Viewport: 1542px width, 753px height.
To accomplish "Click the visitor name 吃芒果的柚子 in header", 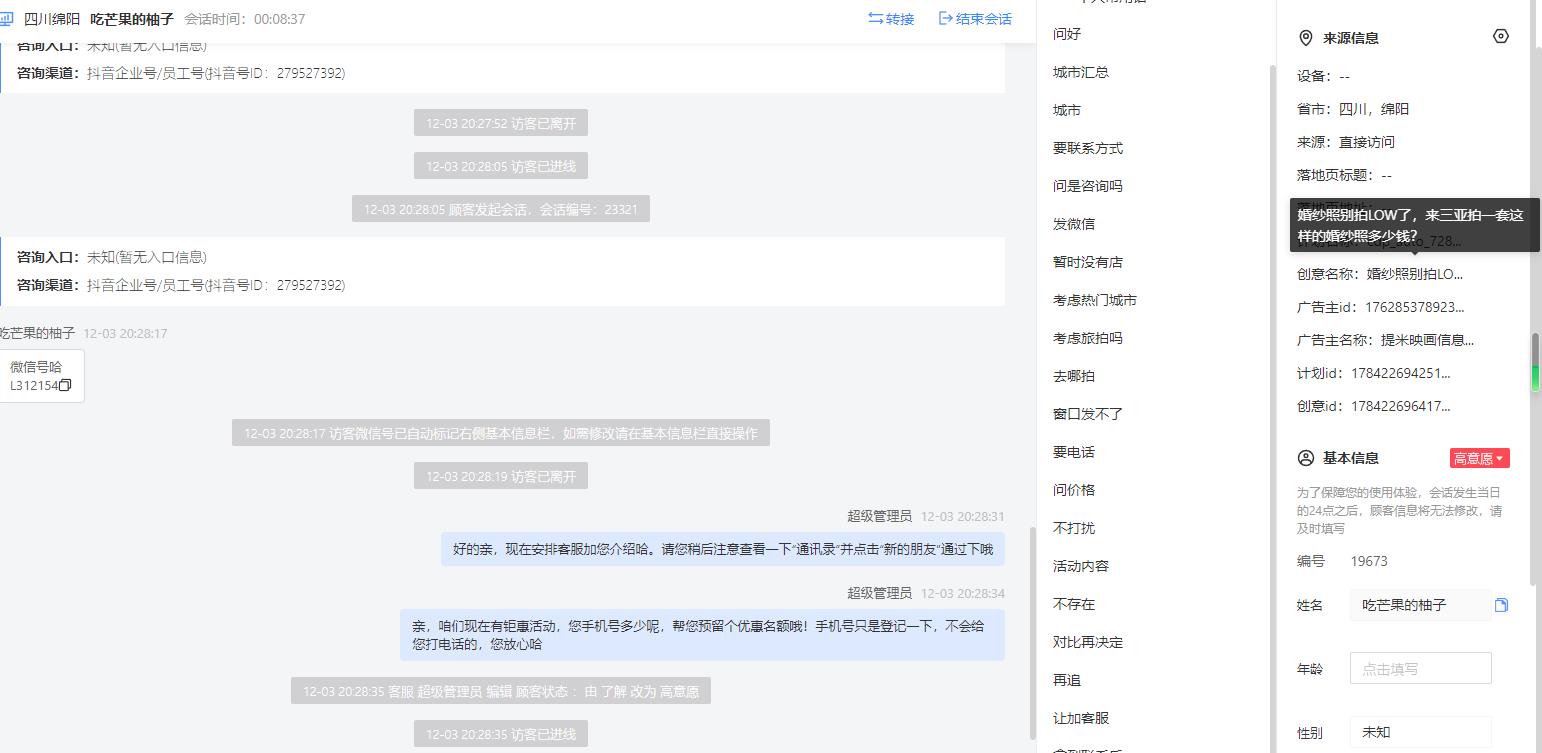I will [132, 19].
